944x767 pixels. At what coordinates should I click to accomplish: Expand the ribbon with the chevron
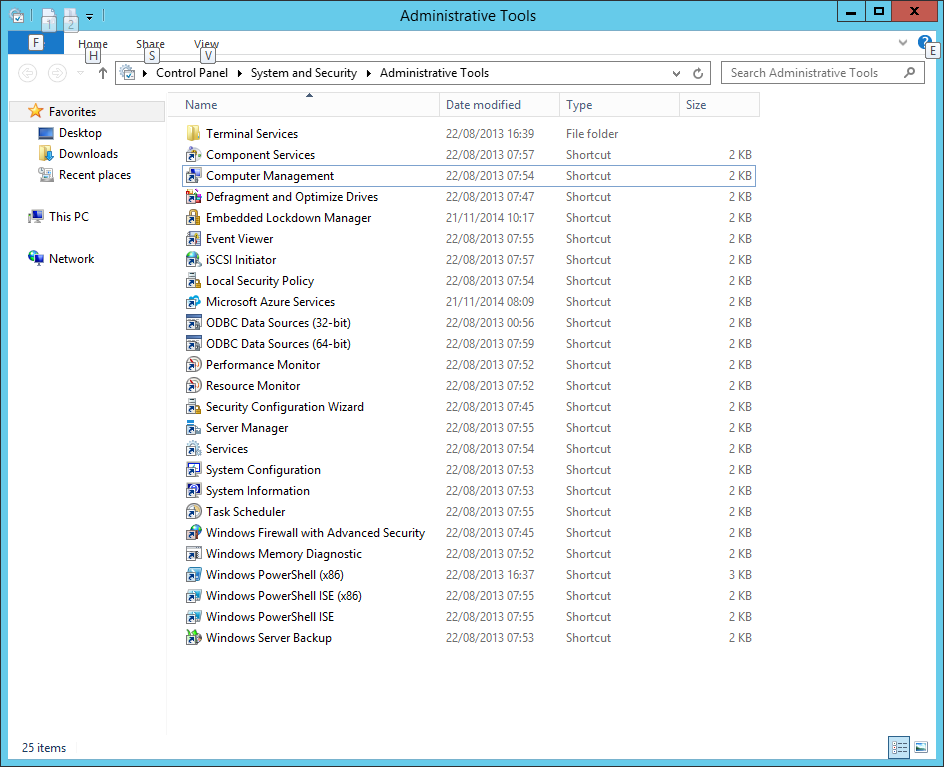903,43
